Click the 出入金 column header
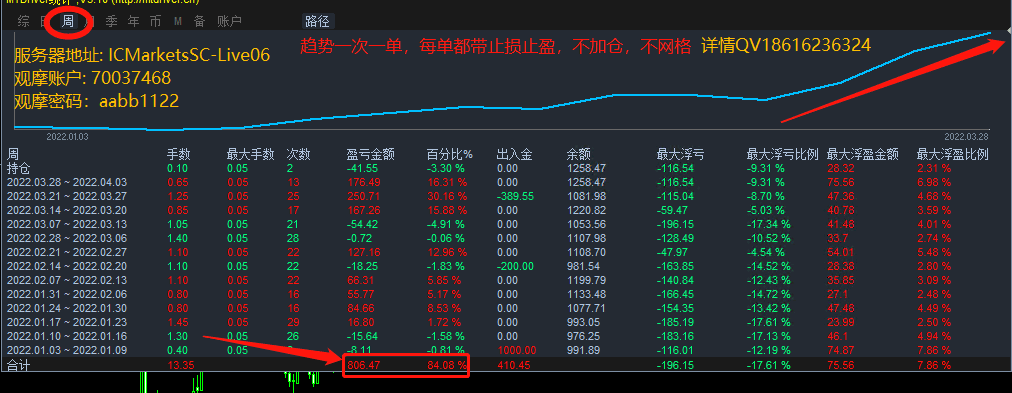The height and width of the screenshot is (393, 1012). coord(514,154)
